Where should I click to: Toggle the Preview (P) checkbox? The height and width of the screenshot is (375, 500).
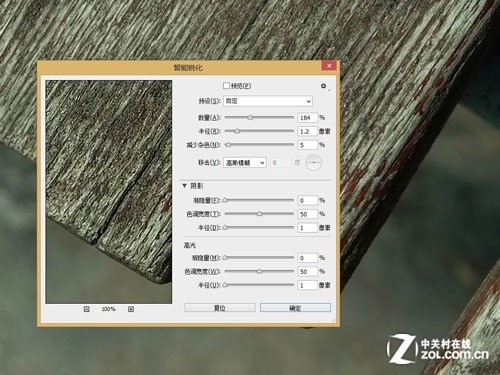coord(226,86)
